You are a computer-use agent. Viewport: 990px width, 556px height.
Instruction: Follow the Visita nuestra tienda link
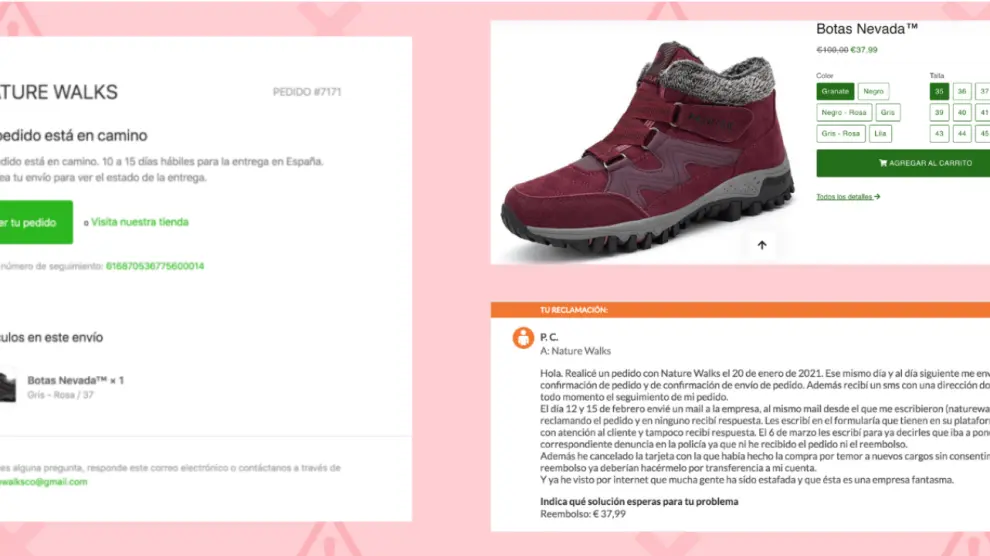coord(140,222)
